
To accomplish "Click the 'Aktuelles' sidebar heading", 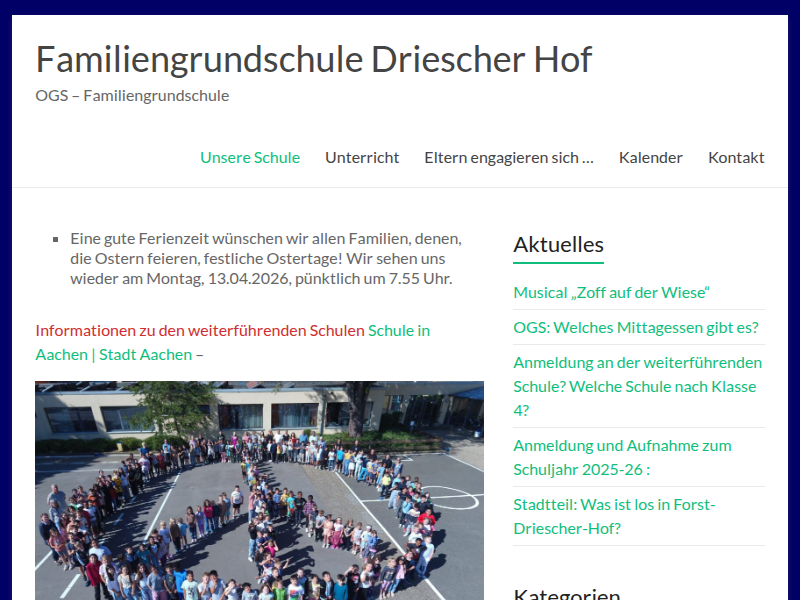I will 558,244.
